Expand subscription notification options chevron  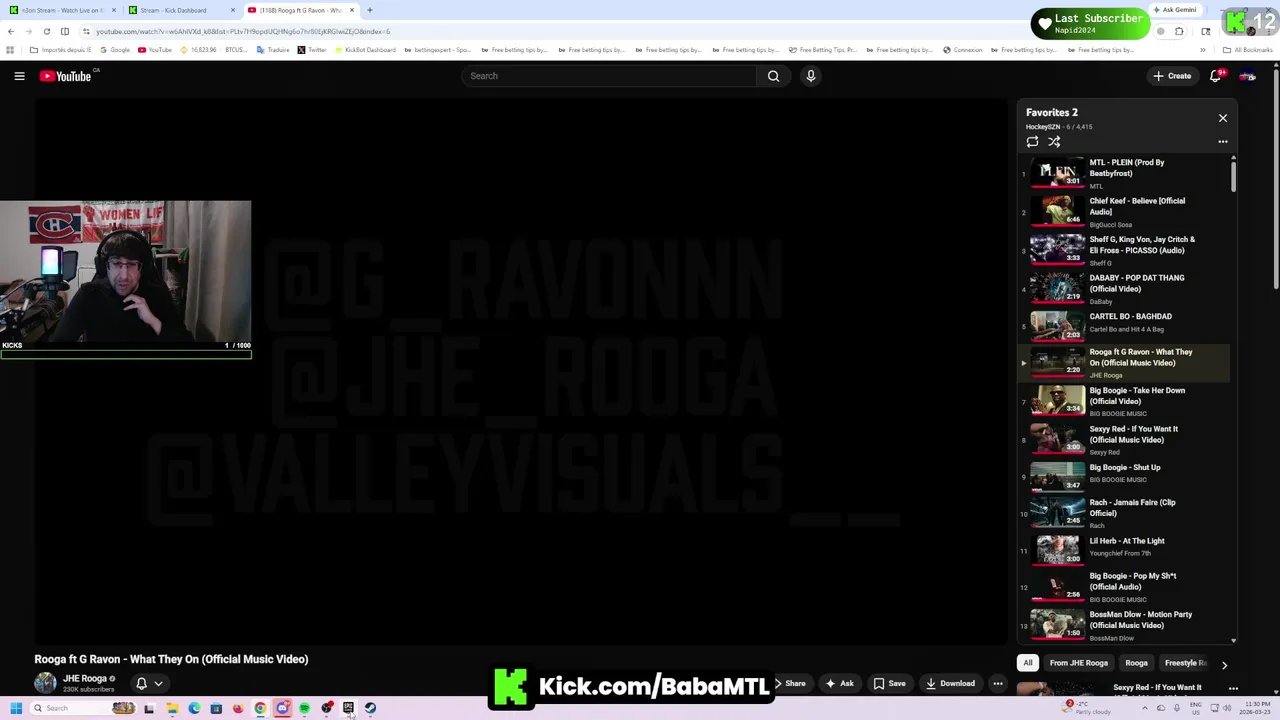[x=158, y=684]
